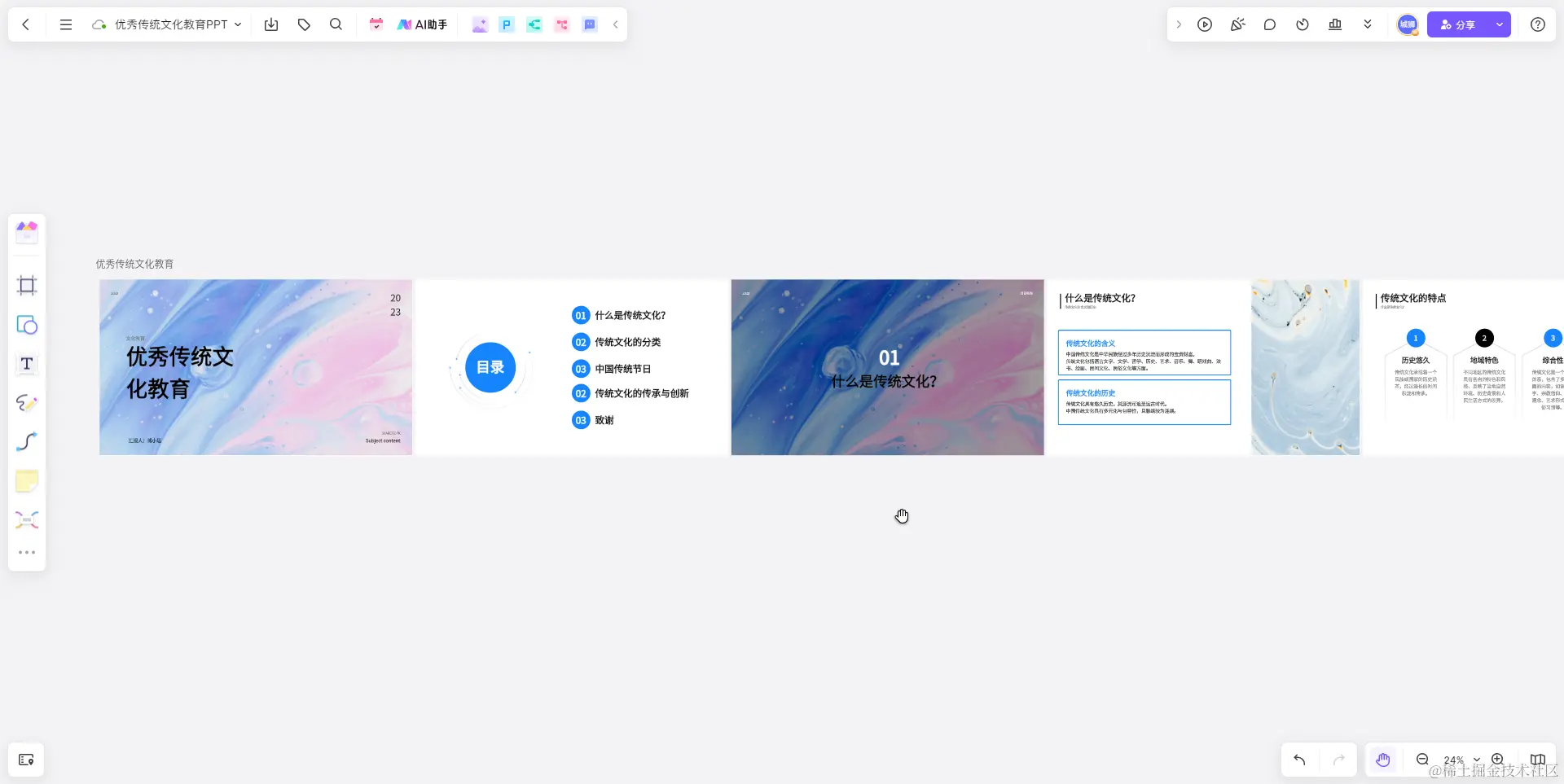
Task: Add a Sticky Note
Action: click(x=27, y=480)
